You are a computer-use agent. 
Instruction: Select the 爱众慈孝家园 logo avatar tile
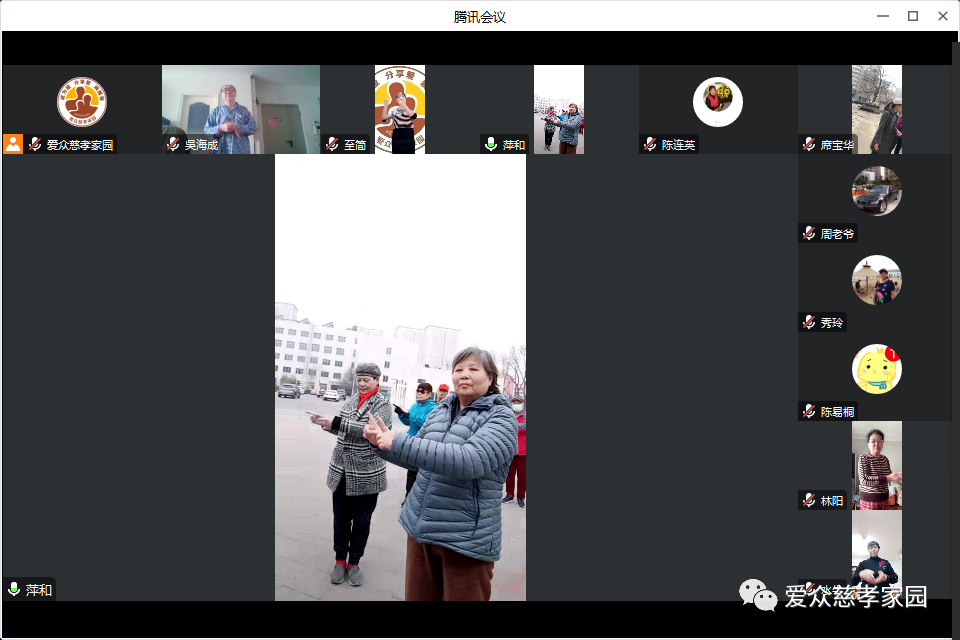(x=82, y=101)
